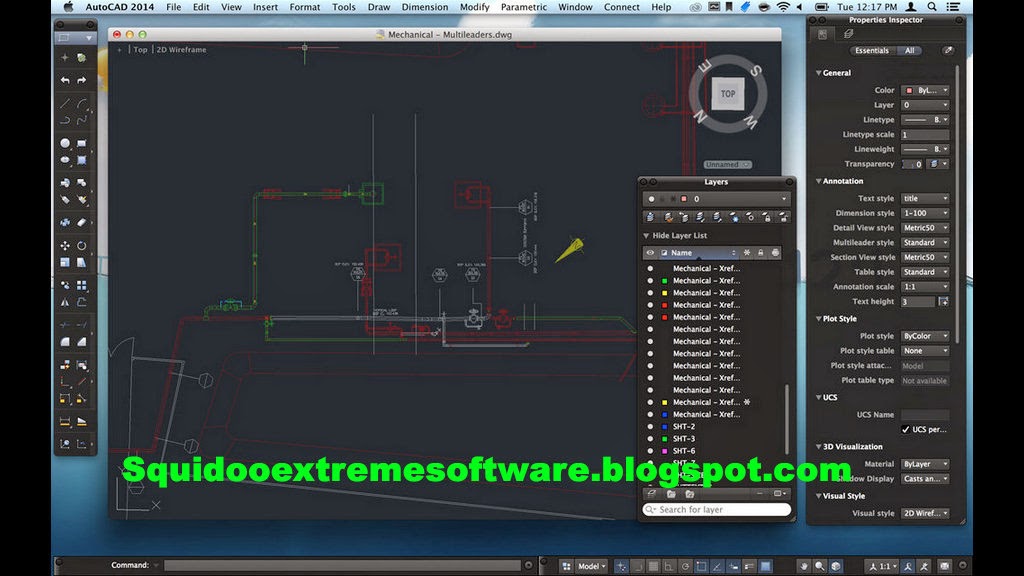Image resolution: width=1024 pixels, height=576 pixels.
Task: Click the Essentials button in Properties Inspector
Action: (872, 50)
